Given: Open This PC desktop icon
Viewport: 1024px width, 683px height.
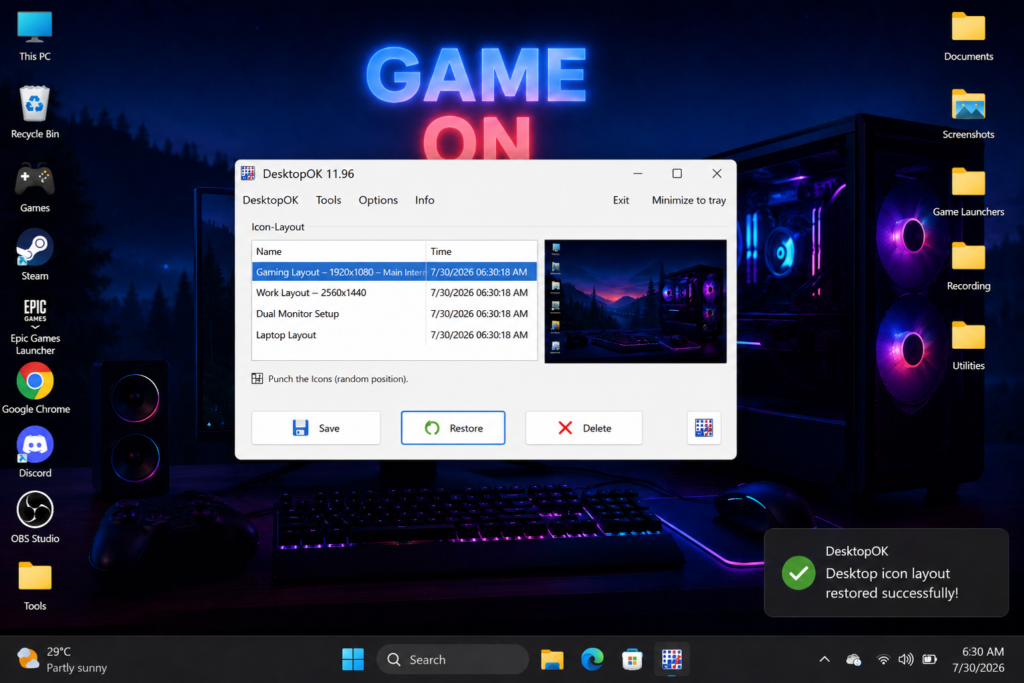Looking at the screenshot, I should (35, 37).
